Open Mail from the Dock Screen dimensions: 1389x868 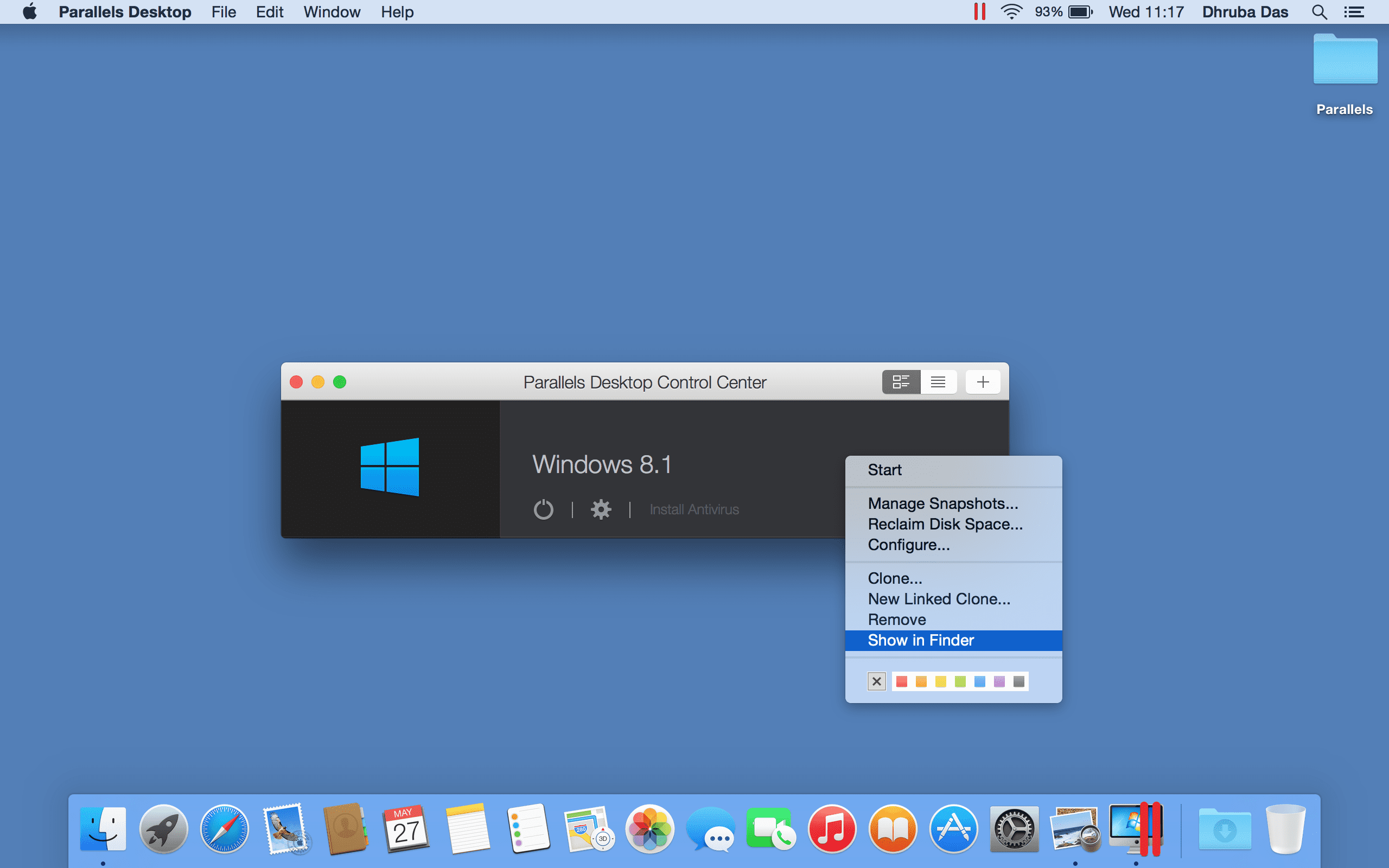[285, 828]
